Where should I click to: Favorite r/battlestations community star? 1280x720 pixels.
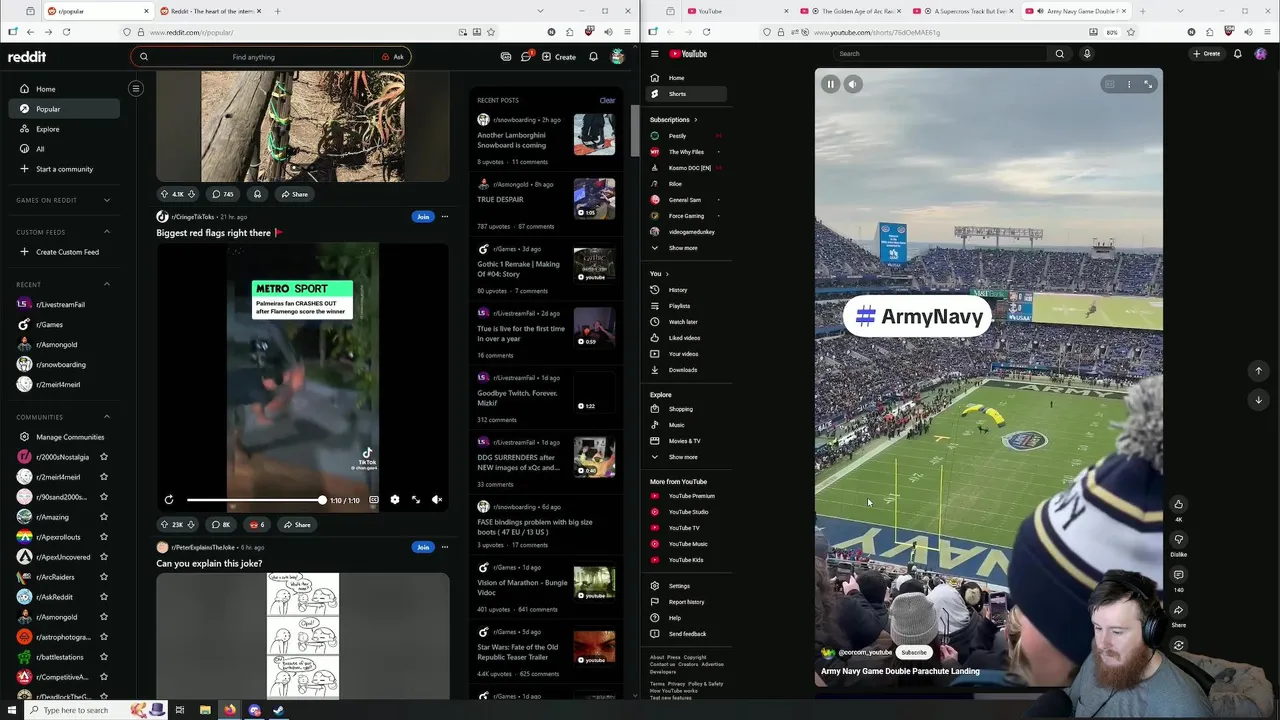click(x=103, y=657)
